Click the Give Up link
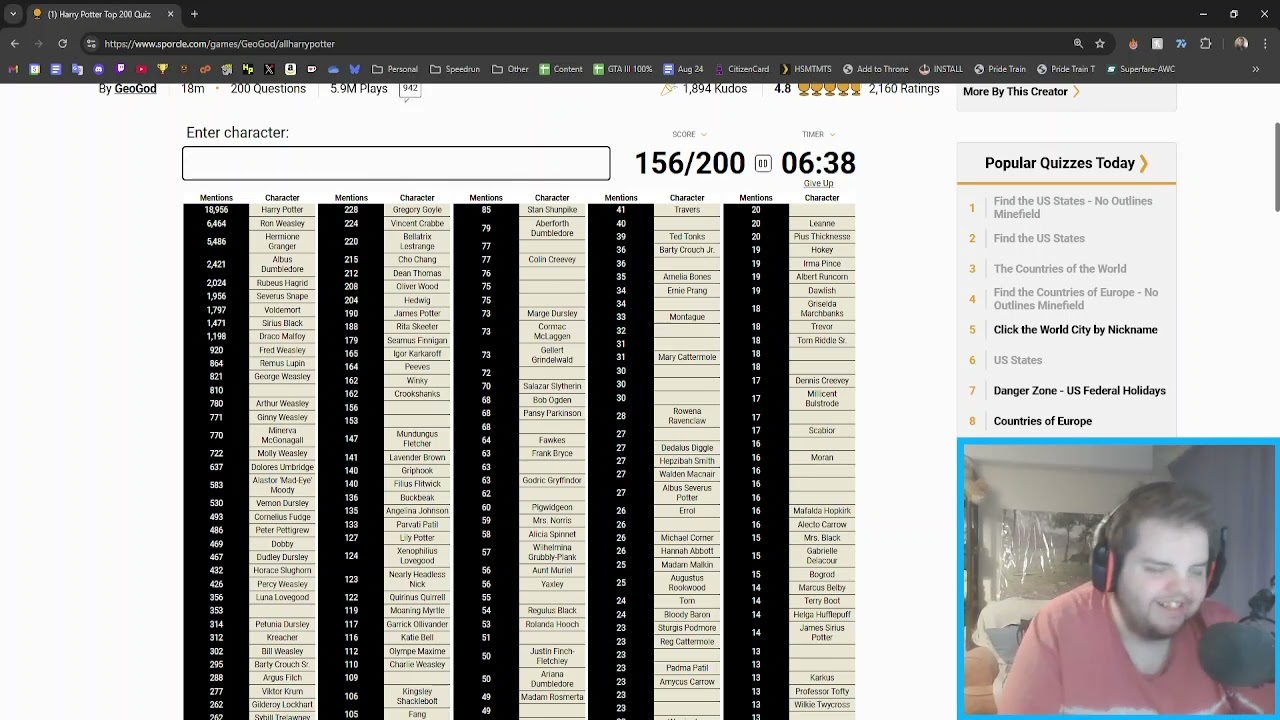Image resolution: width=1280 pixels, height=720 pixels. coord(818,183)
